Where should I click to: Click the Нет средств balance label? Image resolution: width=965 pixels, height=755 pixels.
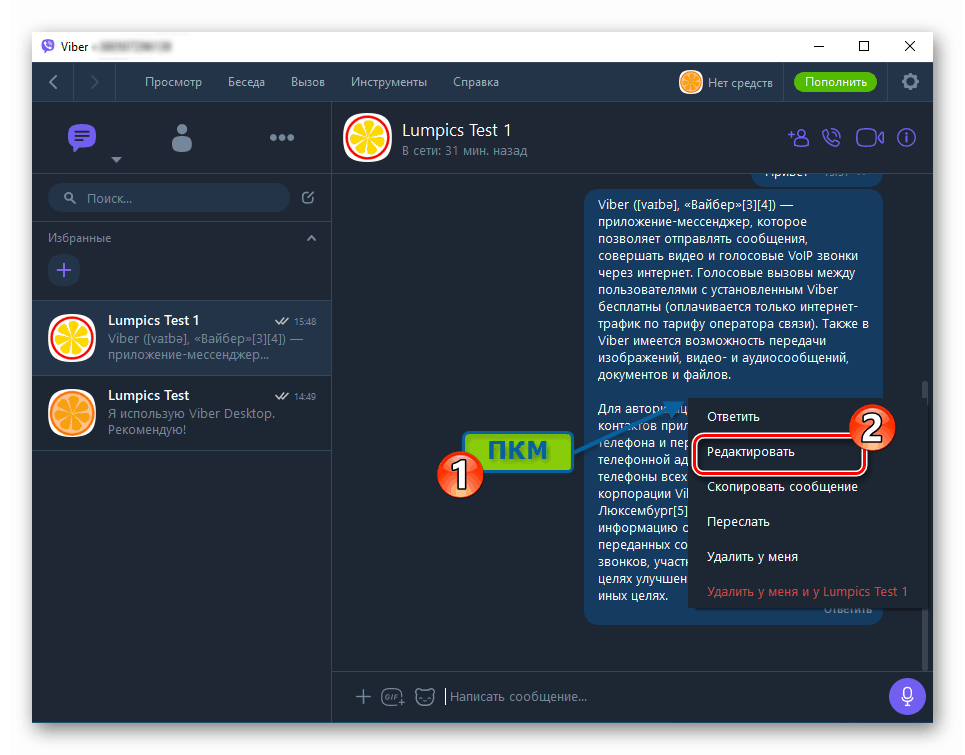tap(740, 82)
